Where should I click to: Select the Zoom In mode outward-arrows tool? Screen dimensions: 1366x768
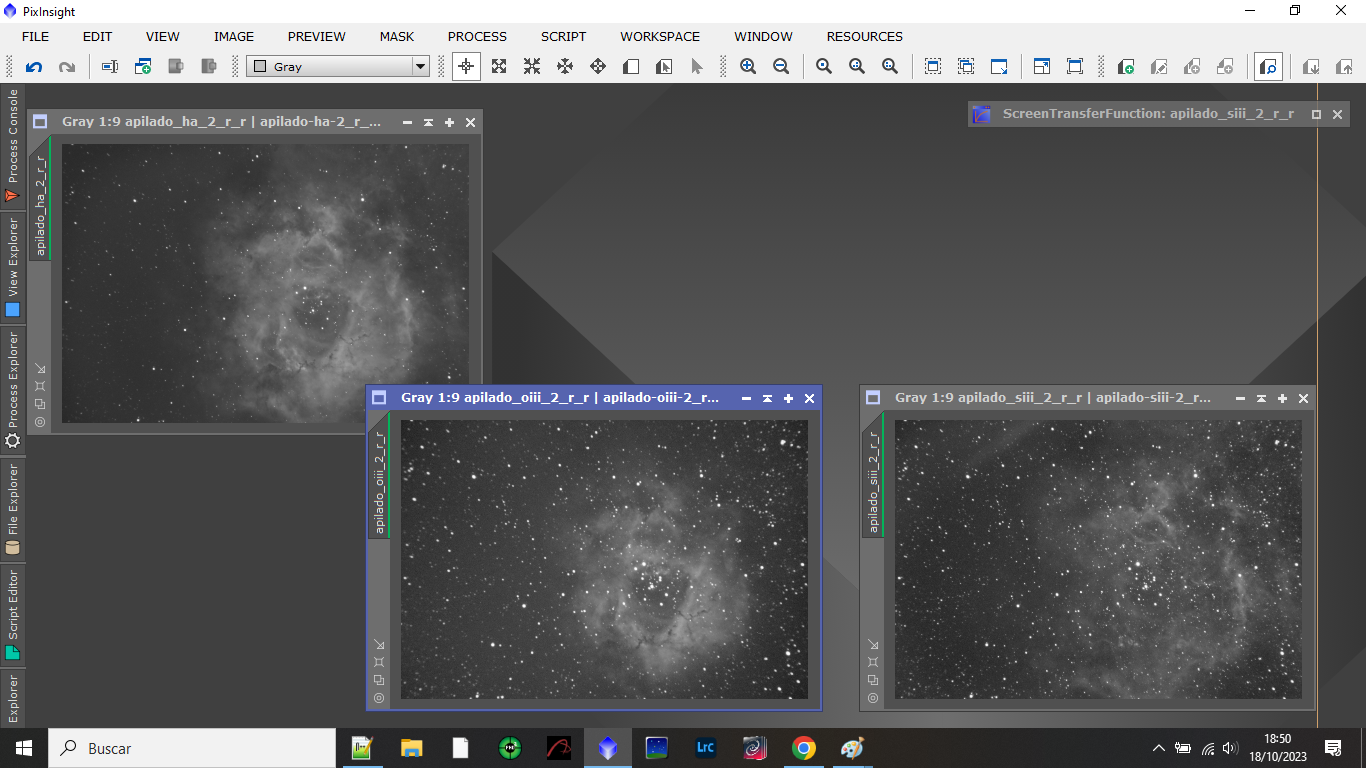point(499,67)
